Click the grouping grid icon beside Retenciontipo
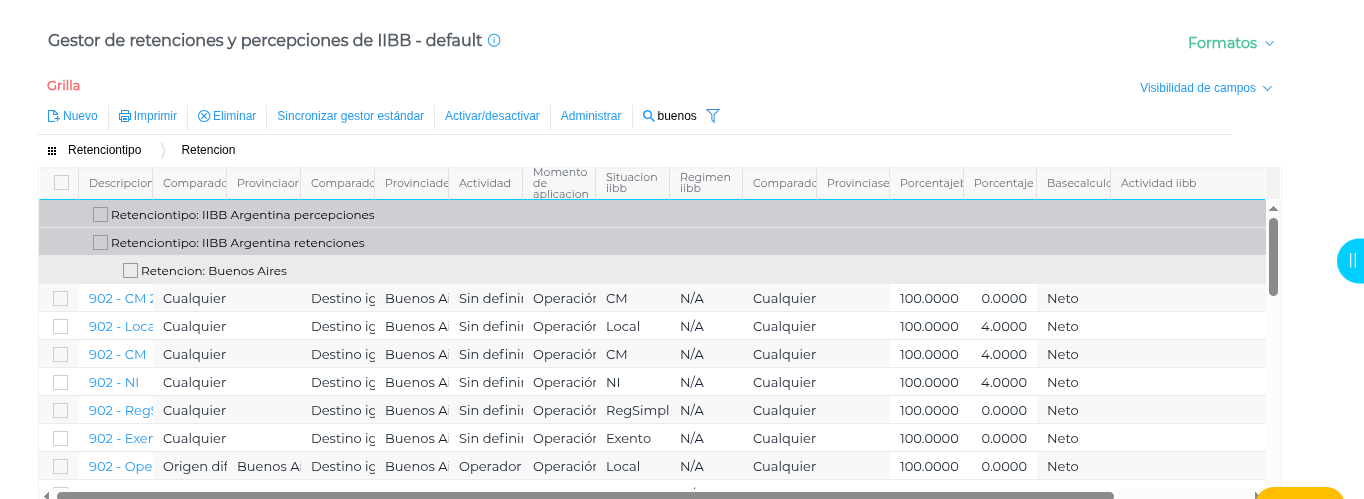Viewport: 1364px width, 499px height. tap(52, 150)
